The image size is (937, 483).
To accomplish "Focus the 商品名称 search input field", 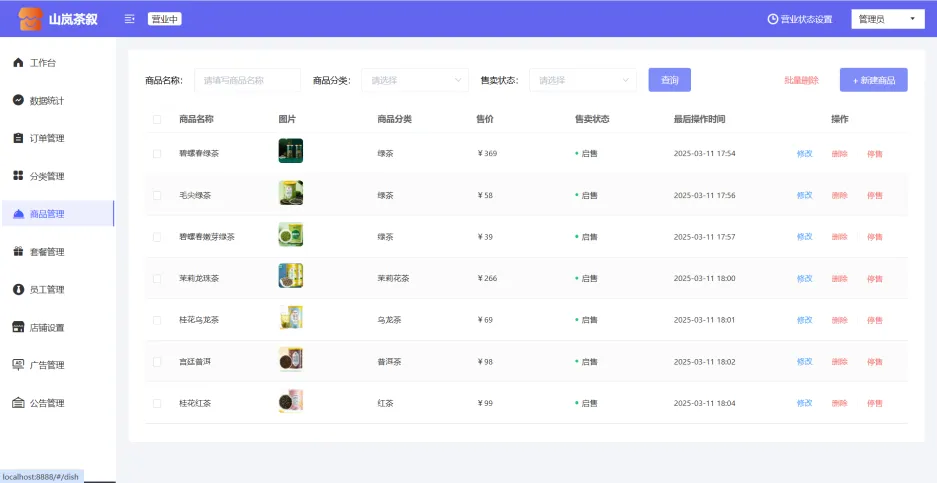I will [247, 80].
